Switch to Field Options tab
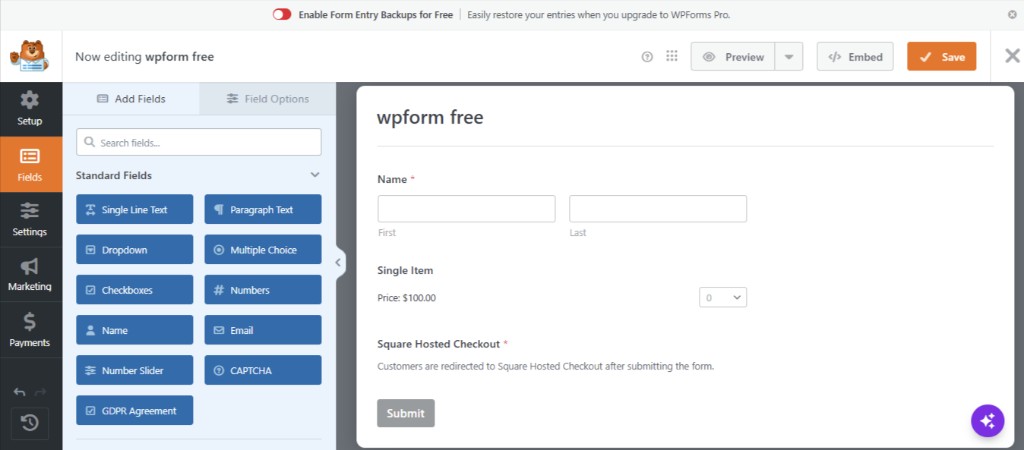1024x450 pixels. coord(268,99)
